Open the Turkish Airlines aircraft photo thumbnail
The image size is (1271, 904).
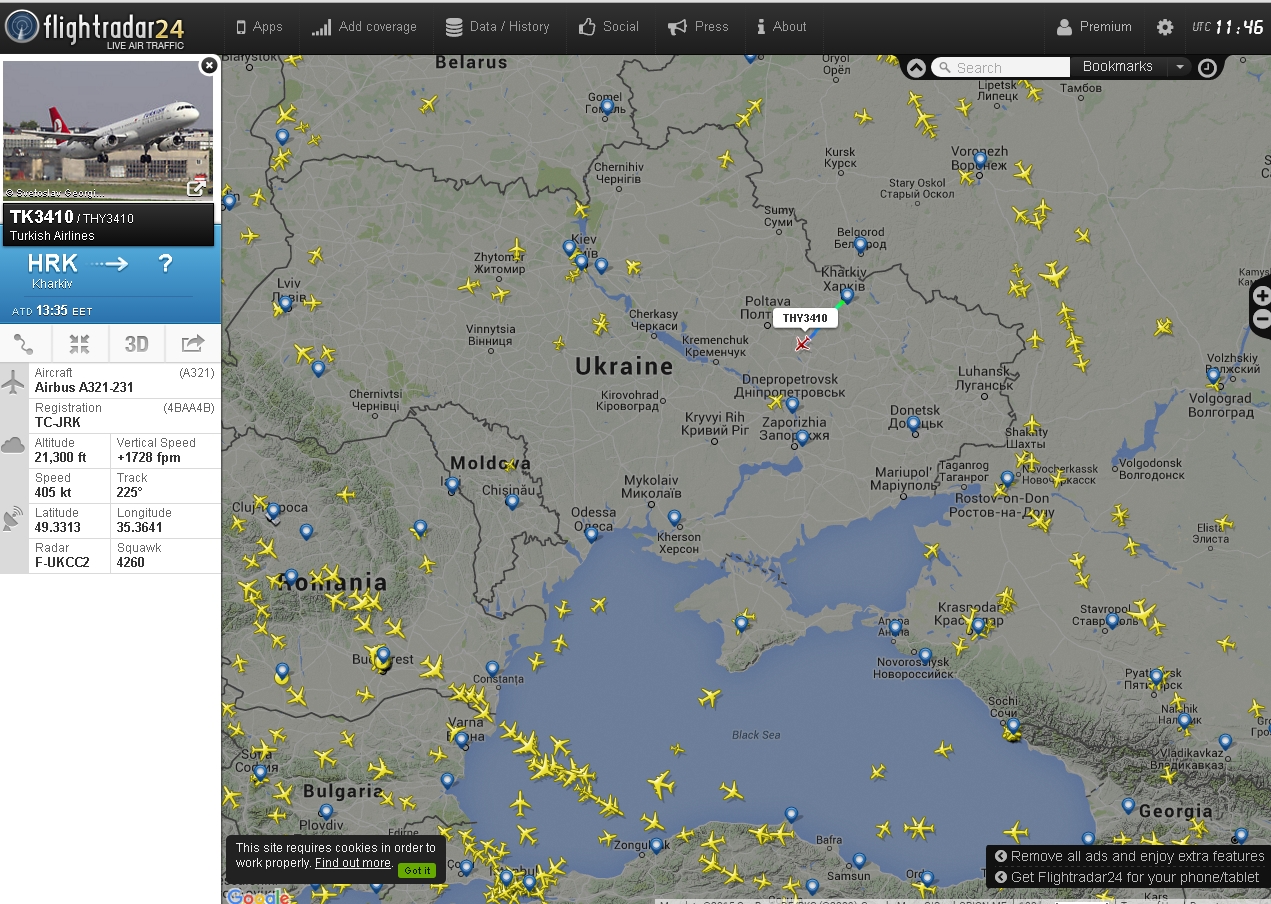(108, 130)
